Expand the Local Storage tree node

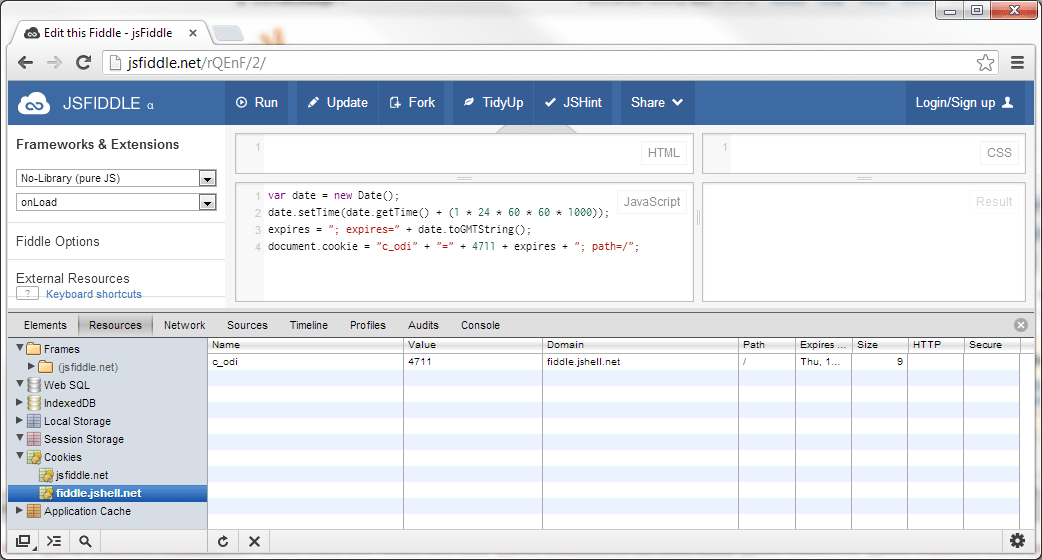click(19, 420)
